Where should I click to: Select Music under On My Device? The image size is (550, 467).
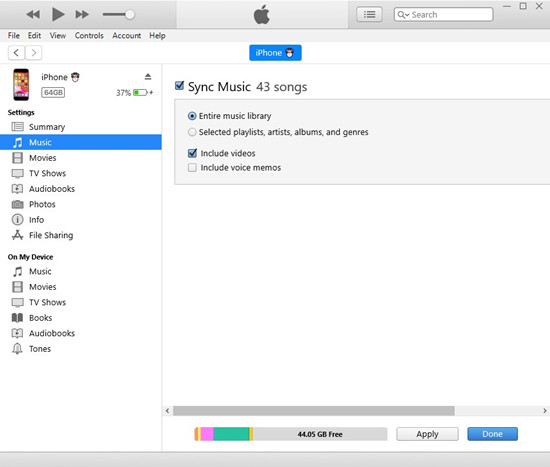click(x=81, y=271)
